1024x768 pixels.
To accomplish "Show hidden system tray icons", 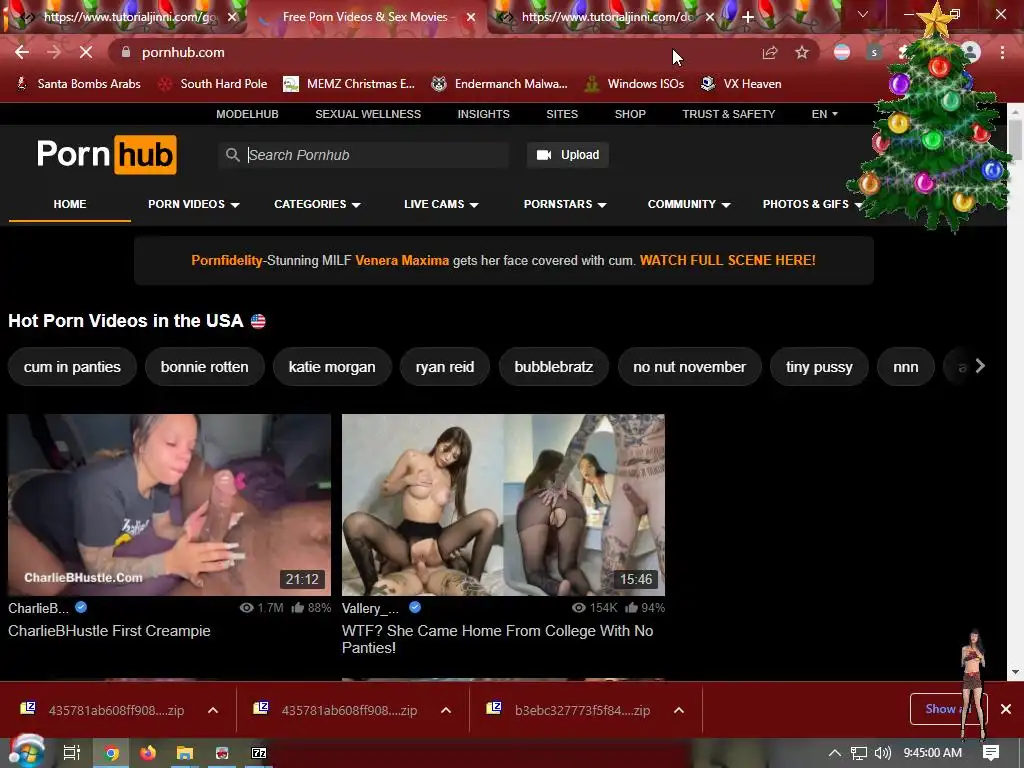I will (x=834, y=753).
